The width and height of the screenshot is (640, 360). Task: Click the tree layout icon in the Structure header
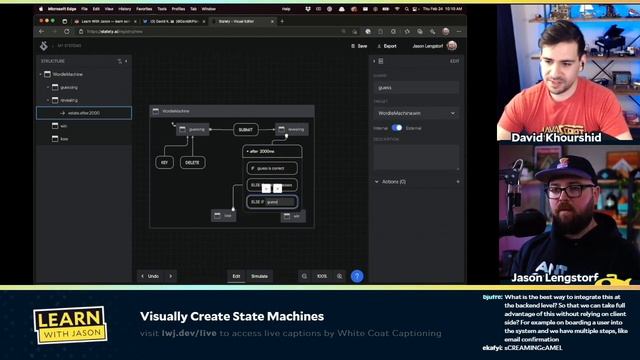tap(120, 61)
